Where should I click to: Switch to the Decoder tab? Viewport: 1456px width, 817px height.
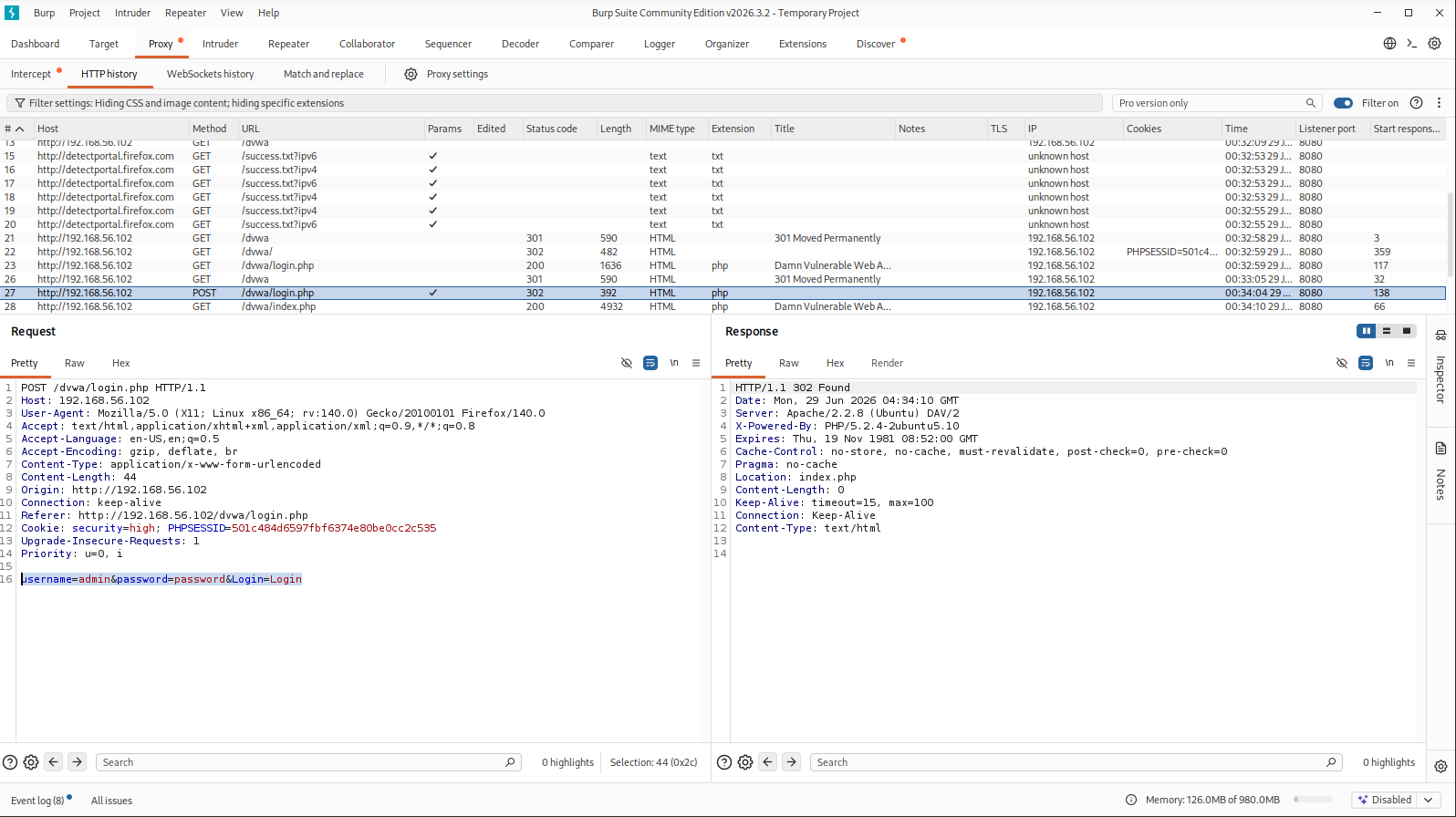520,44
